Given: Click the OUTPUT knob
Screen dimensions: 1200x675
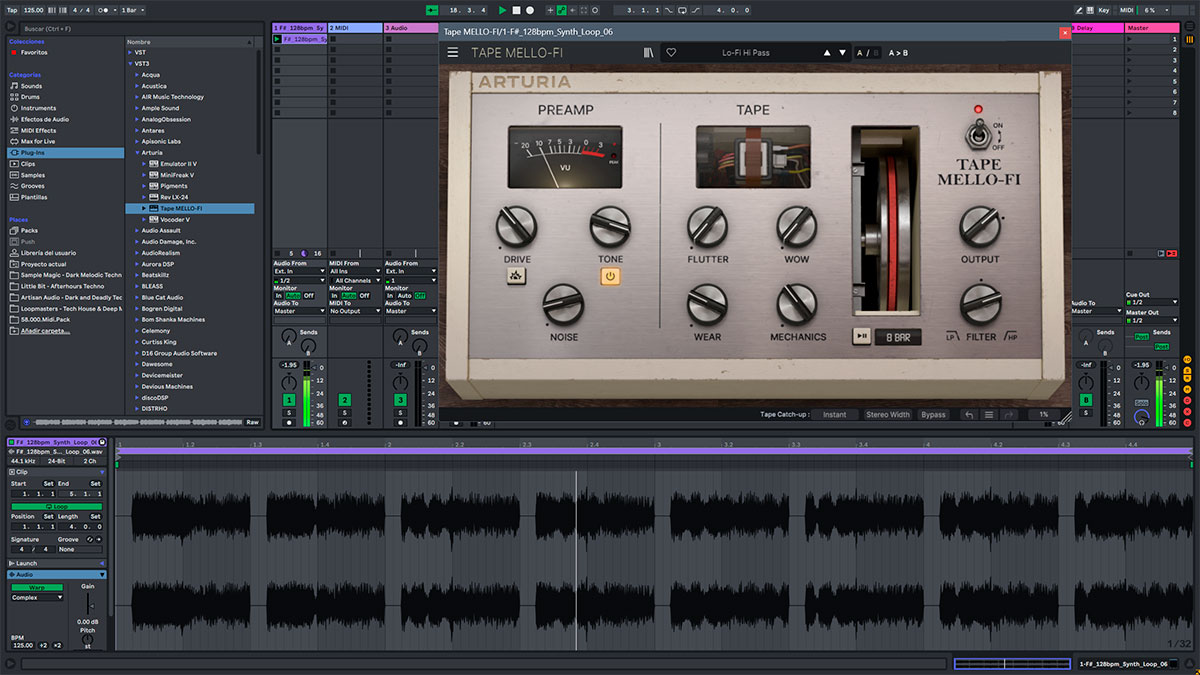Looking at the screenshot, I should point(980,227).
